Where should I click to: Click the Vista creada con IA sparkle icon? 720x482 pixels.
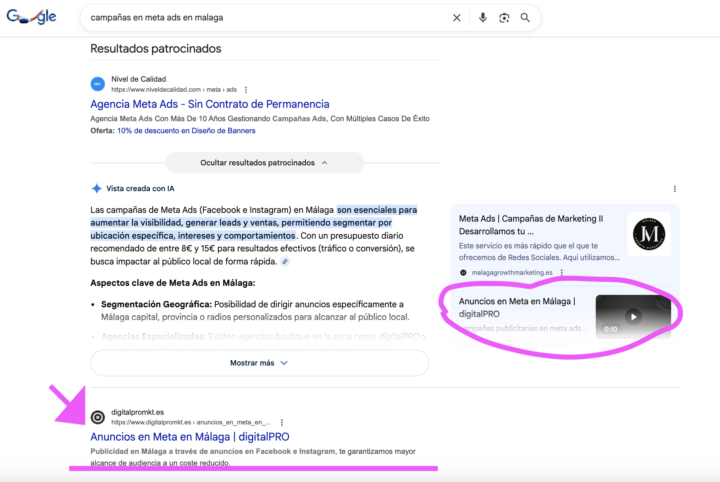[96, 189]
